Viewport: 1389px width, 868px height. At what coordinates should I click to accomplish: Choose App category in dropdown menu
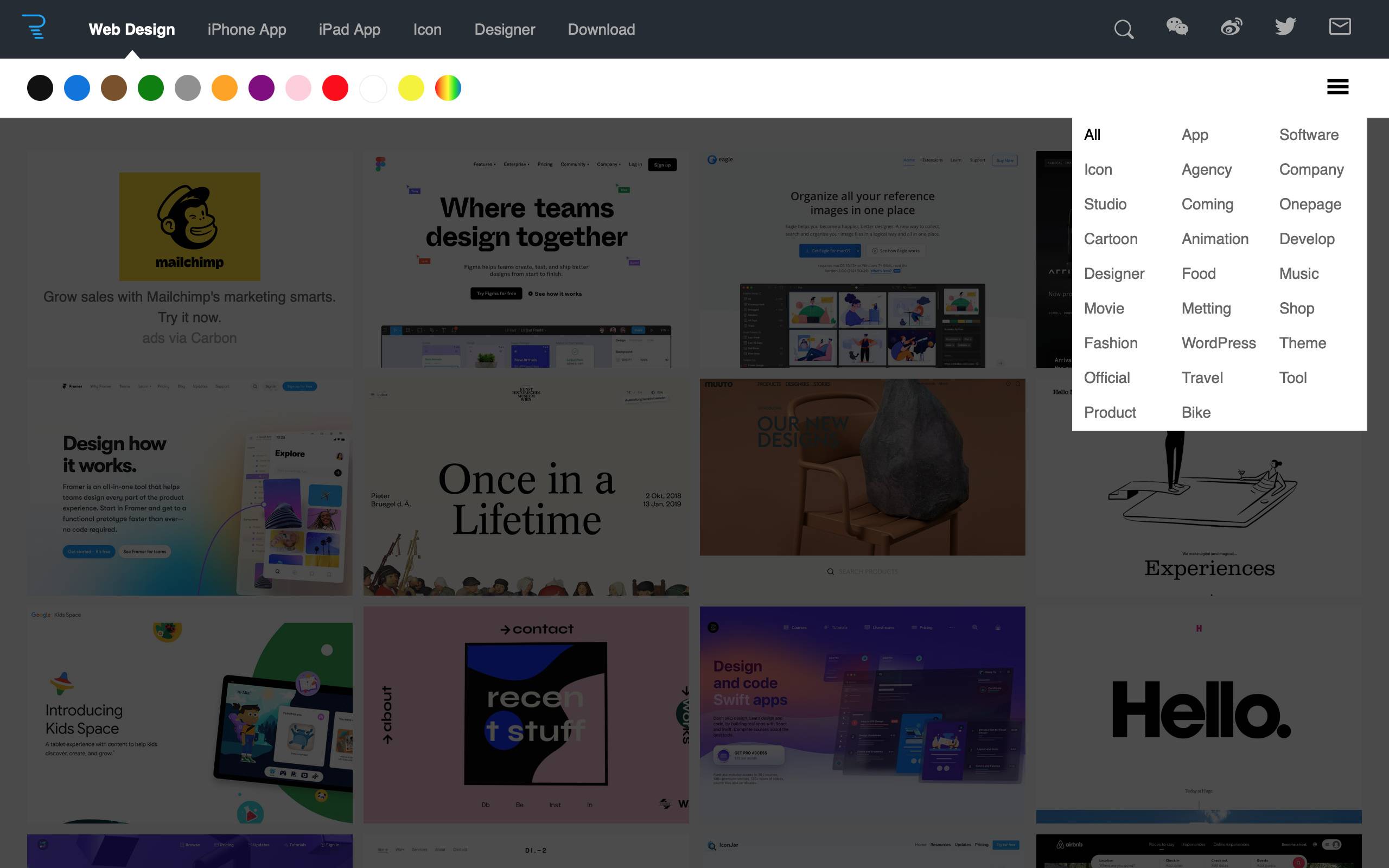1194,135
